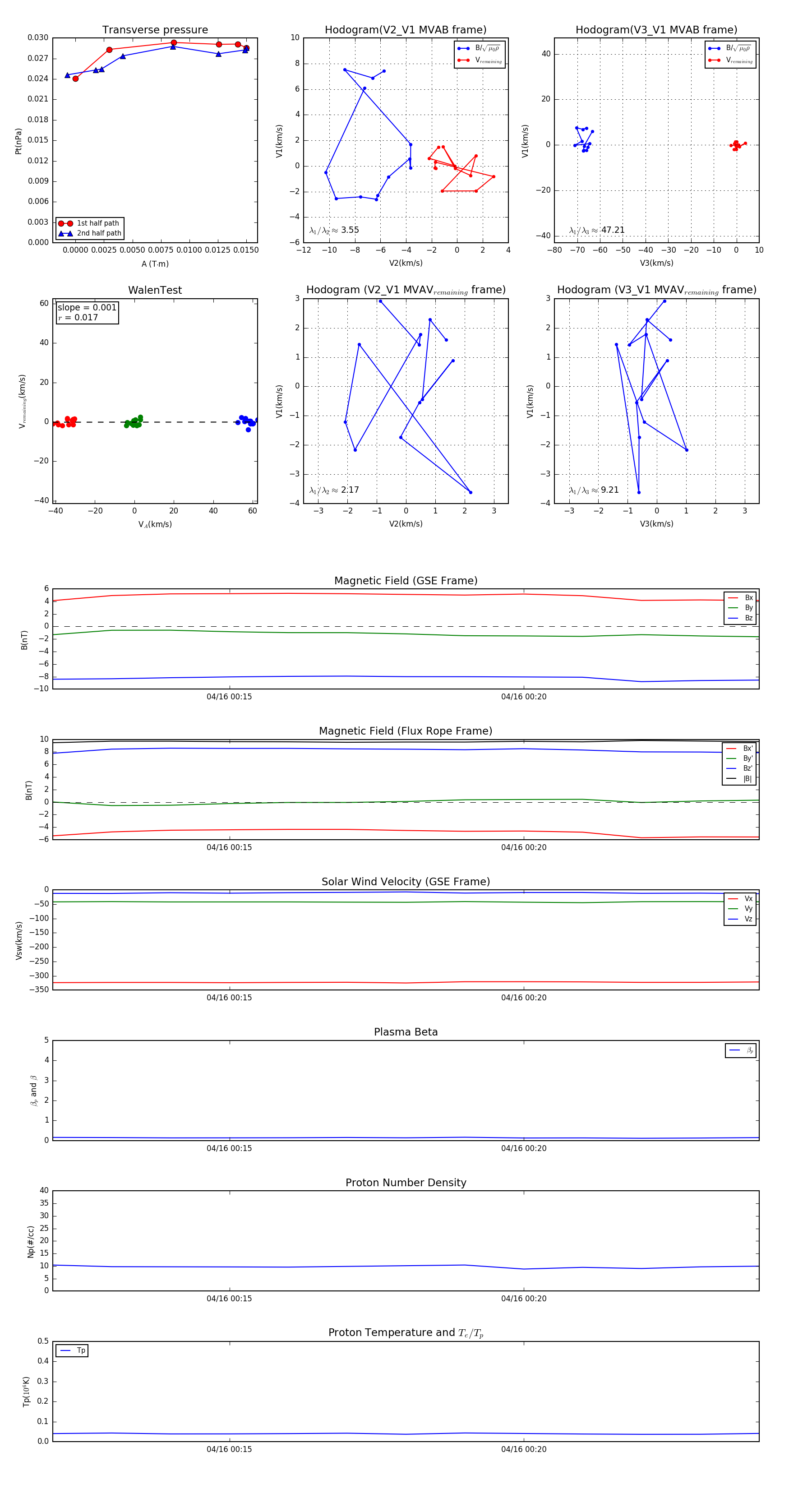
Task: Click '04/16 00:15' tick under Magnetic Field GSE plot
Action: (x=230, y=697)
